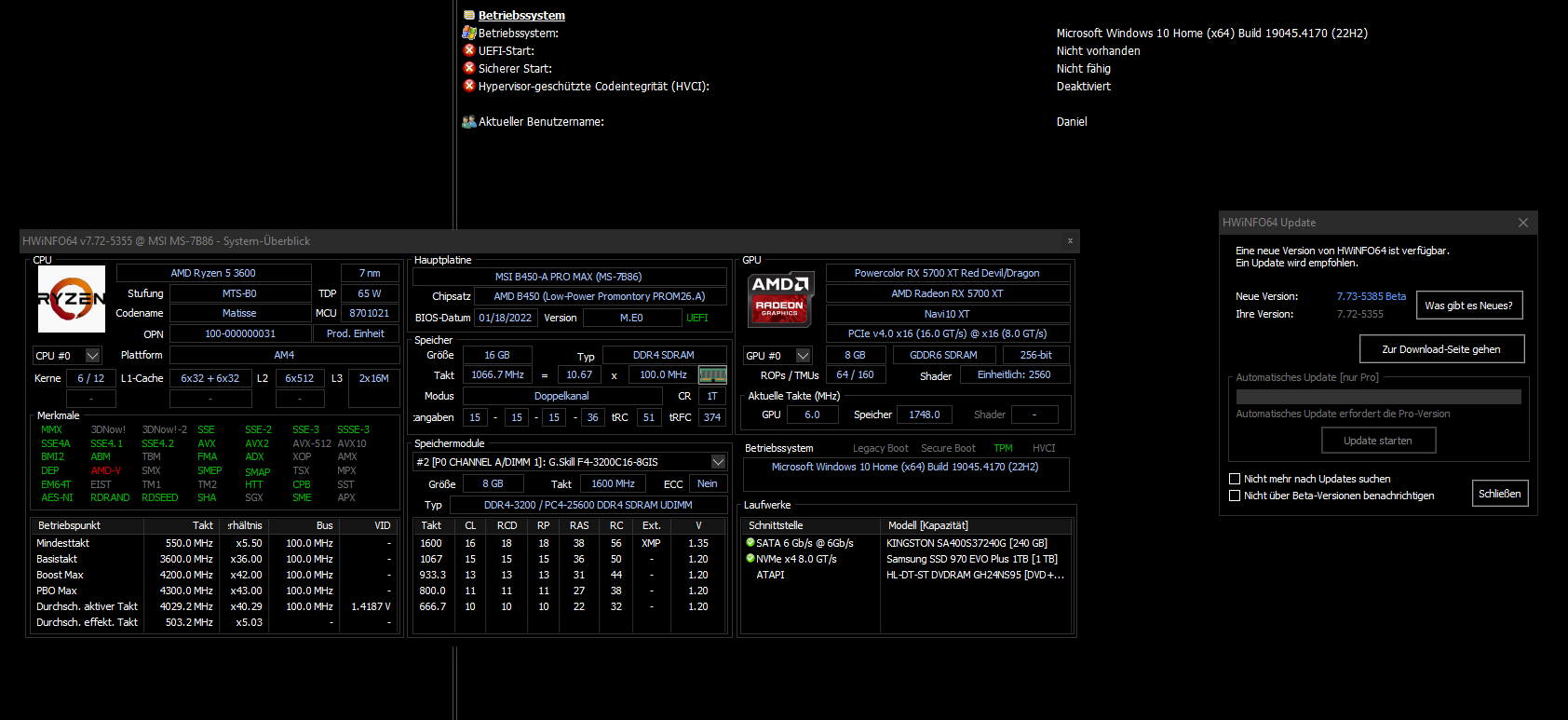Click the Schließen button
1568x720 pixels.
point(1500,494)
